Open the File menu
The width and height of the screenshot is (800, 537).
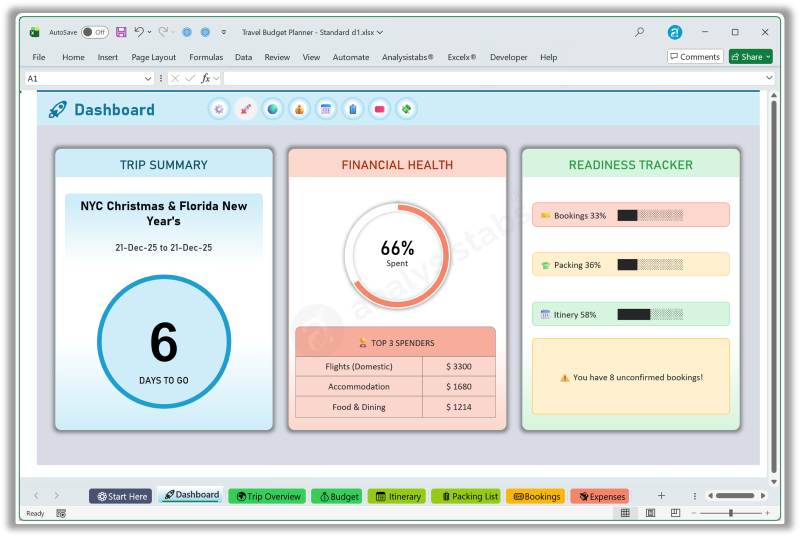(39, 57)
